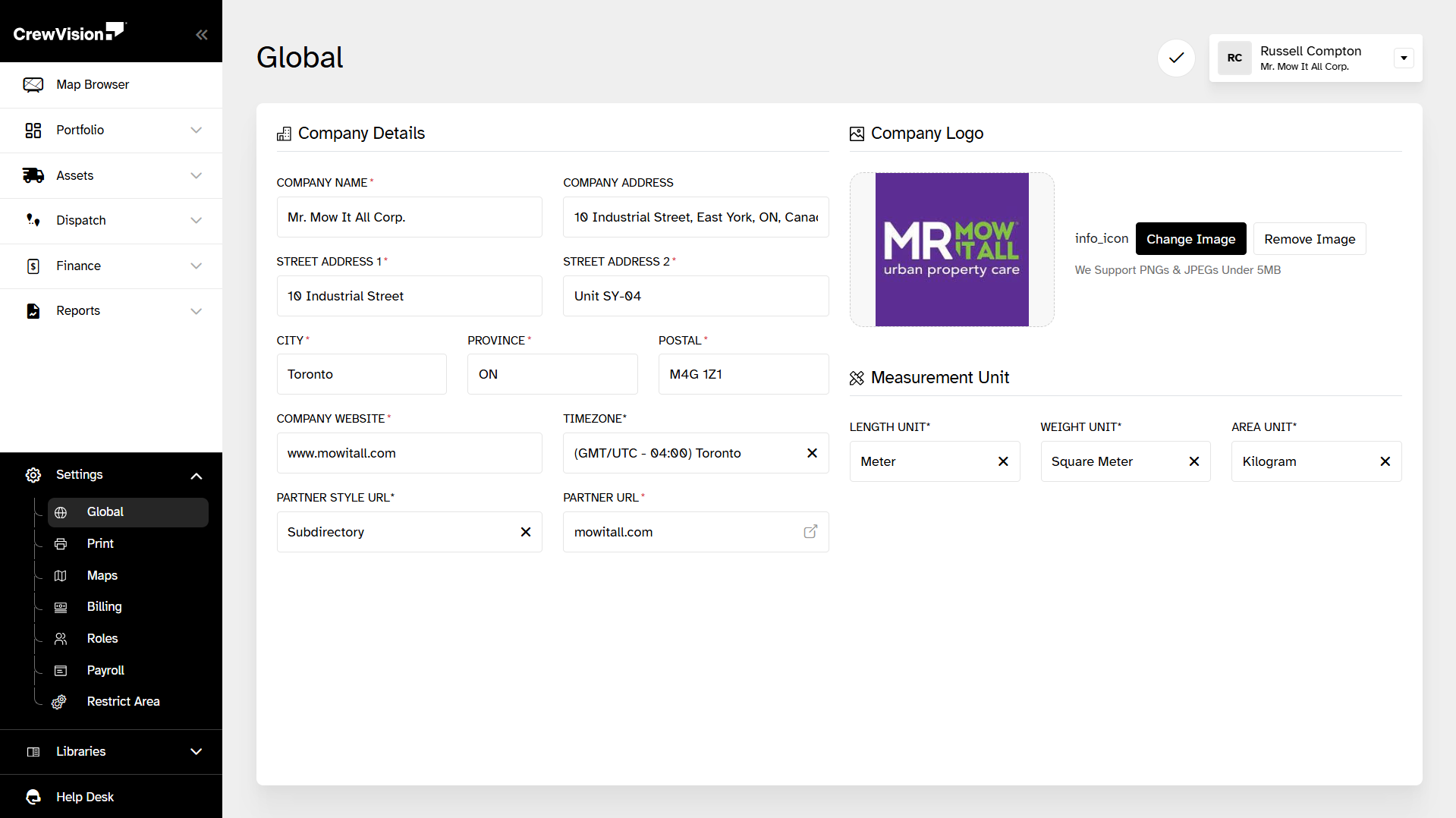Open the Length Unit dropdown
Image resolution: width=1456 pixels, height=818 pixels.
[x=934, y=461]
